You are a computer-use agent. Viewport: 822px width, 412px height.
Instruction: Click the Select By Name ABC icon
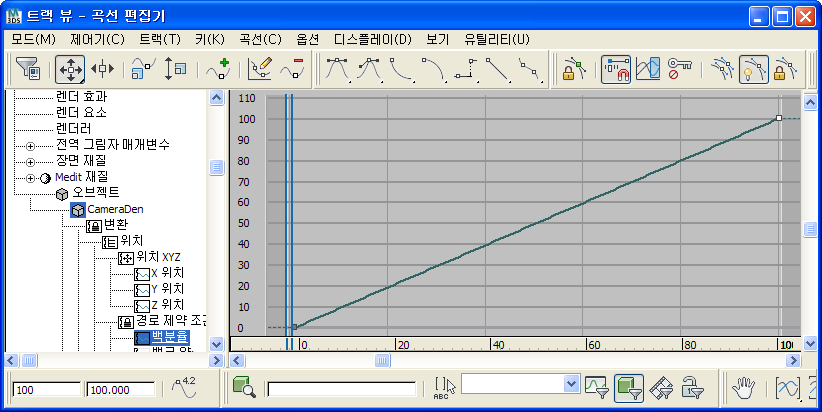point(444,388)
